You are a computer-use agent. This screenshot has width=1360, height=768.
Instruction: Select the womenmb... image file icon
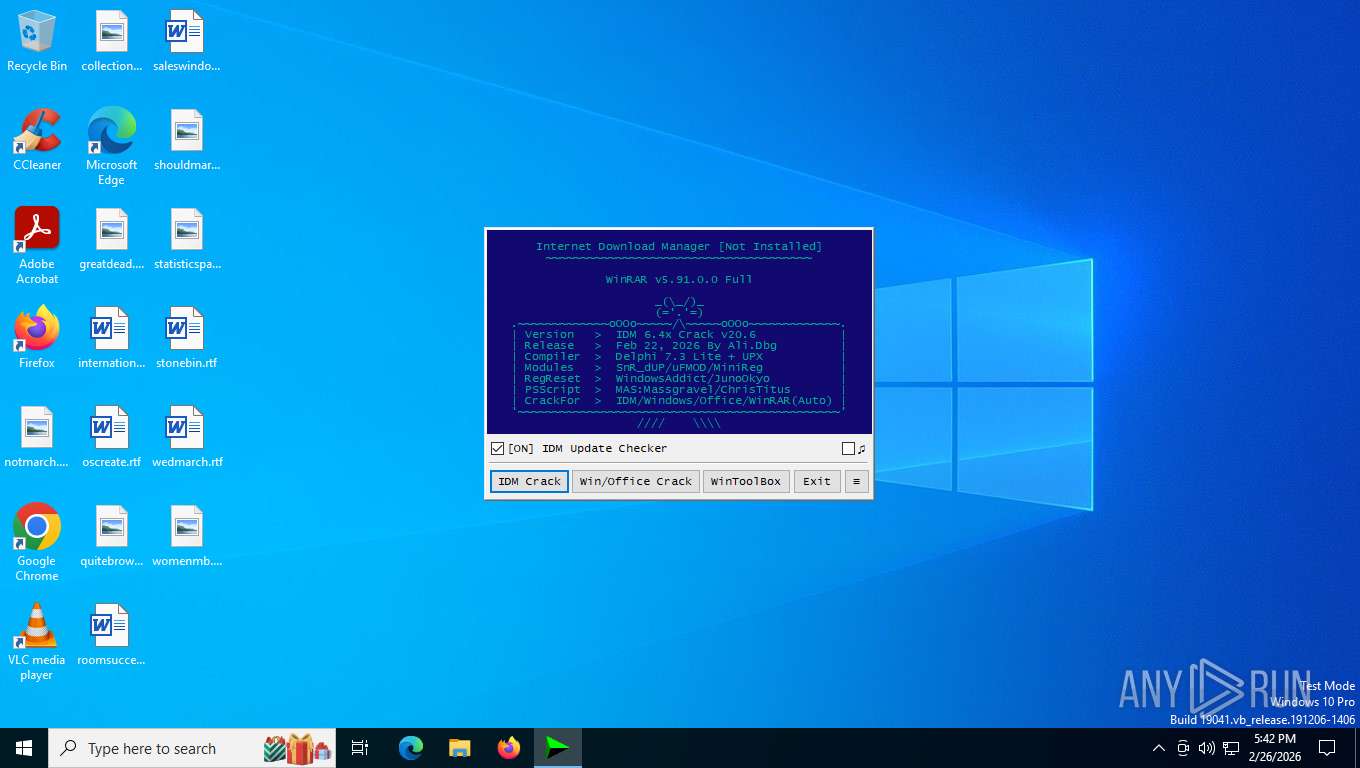[186, 536]
